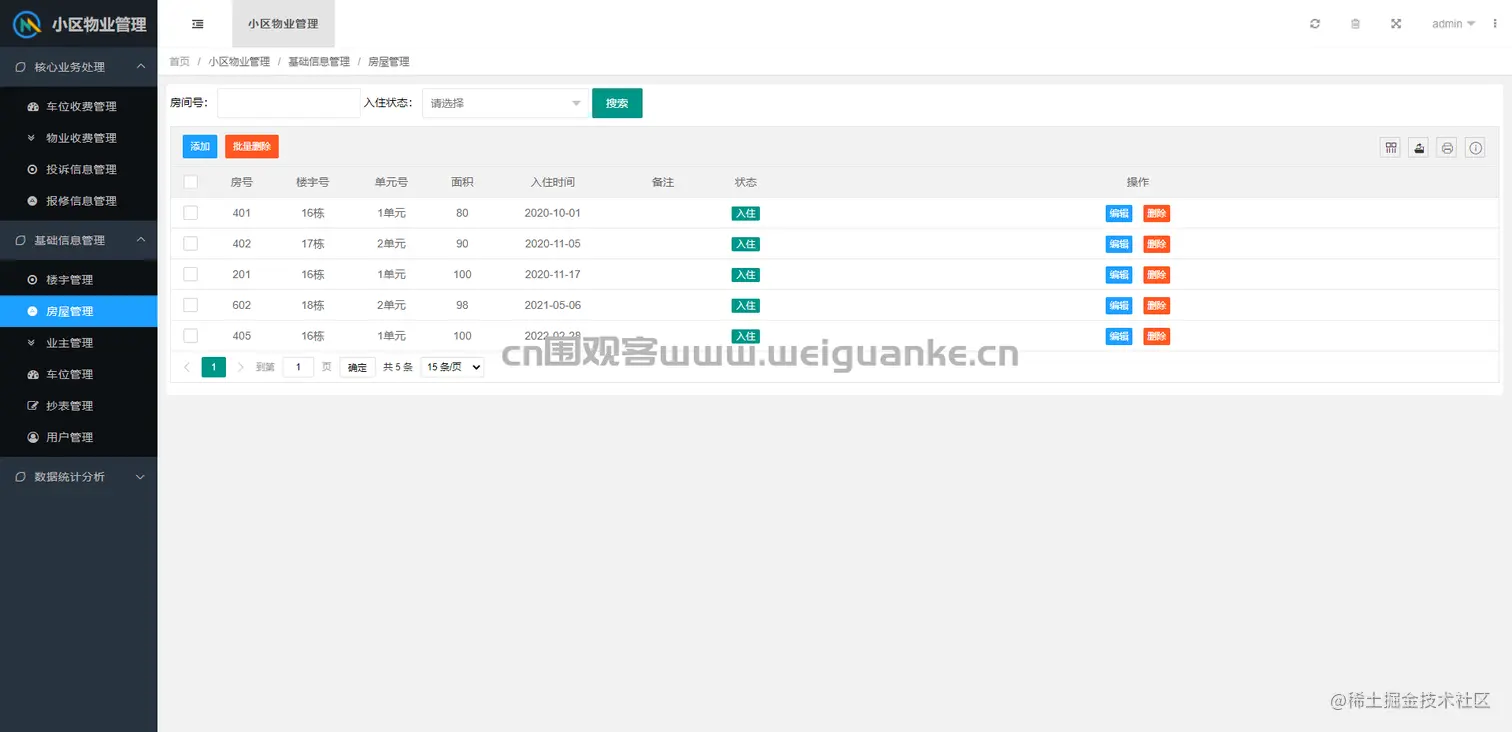
Task: Click the 搜索 search button
Action: click(617, 103)
